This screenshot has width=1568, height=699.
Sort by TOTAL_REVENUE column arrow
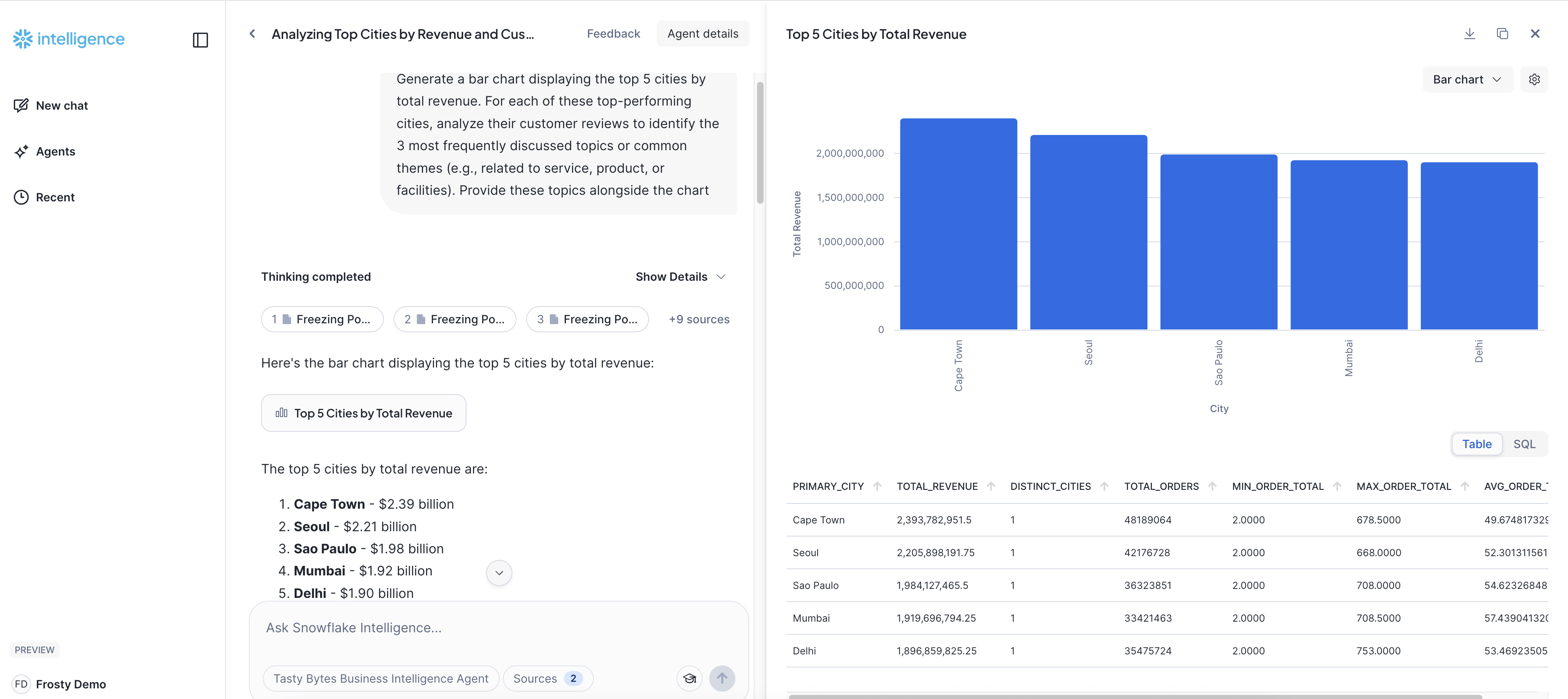pos(991,486)
